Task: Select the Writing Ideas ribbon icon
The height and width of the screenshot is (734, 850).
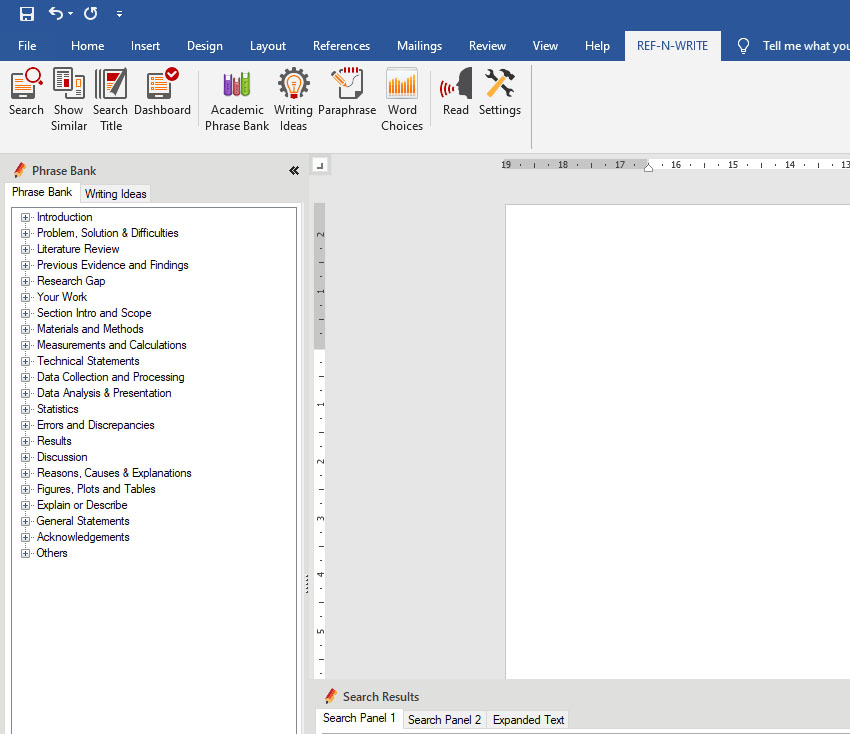Action: [x=293, y=98]
